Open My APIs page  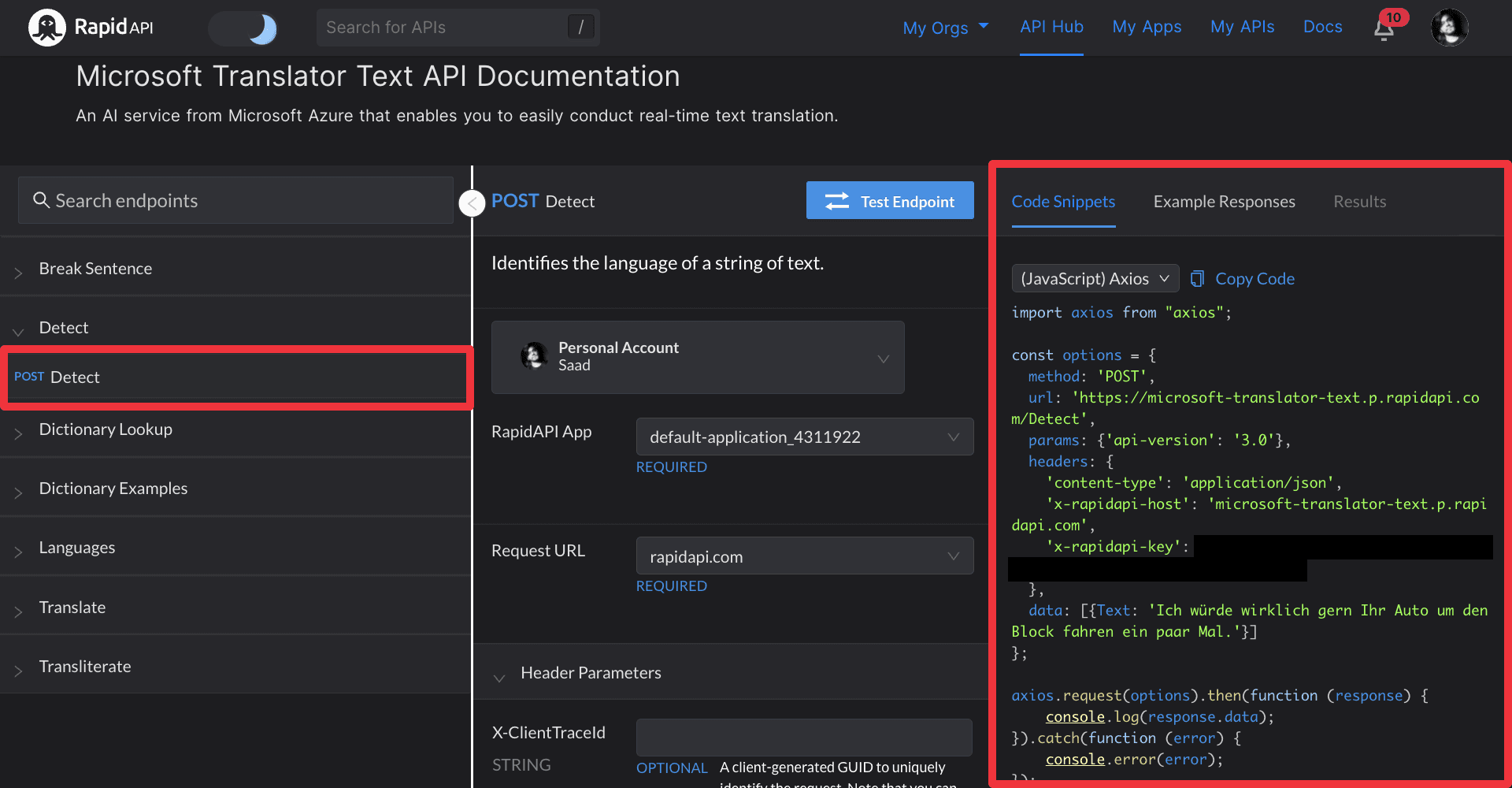point(1242,27)
